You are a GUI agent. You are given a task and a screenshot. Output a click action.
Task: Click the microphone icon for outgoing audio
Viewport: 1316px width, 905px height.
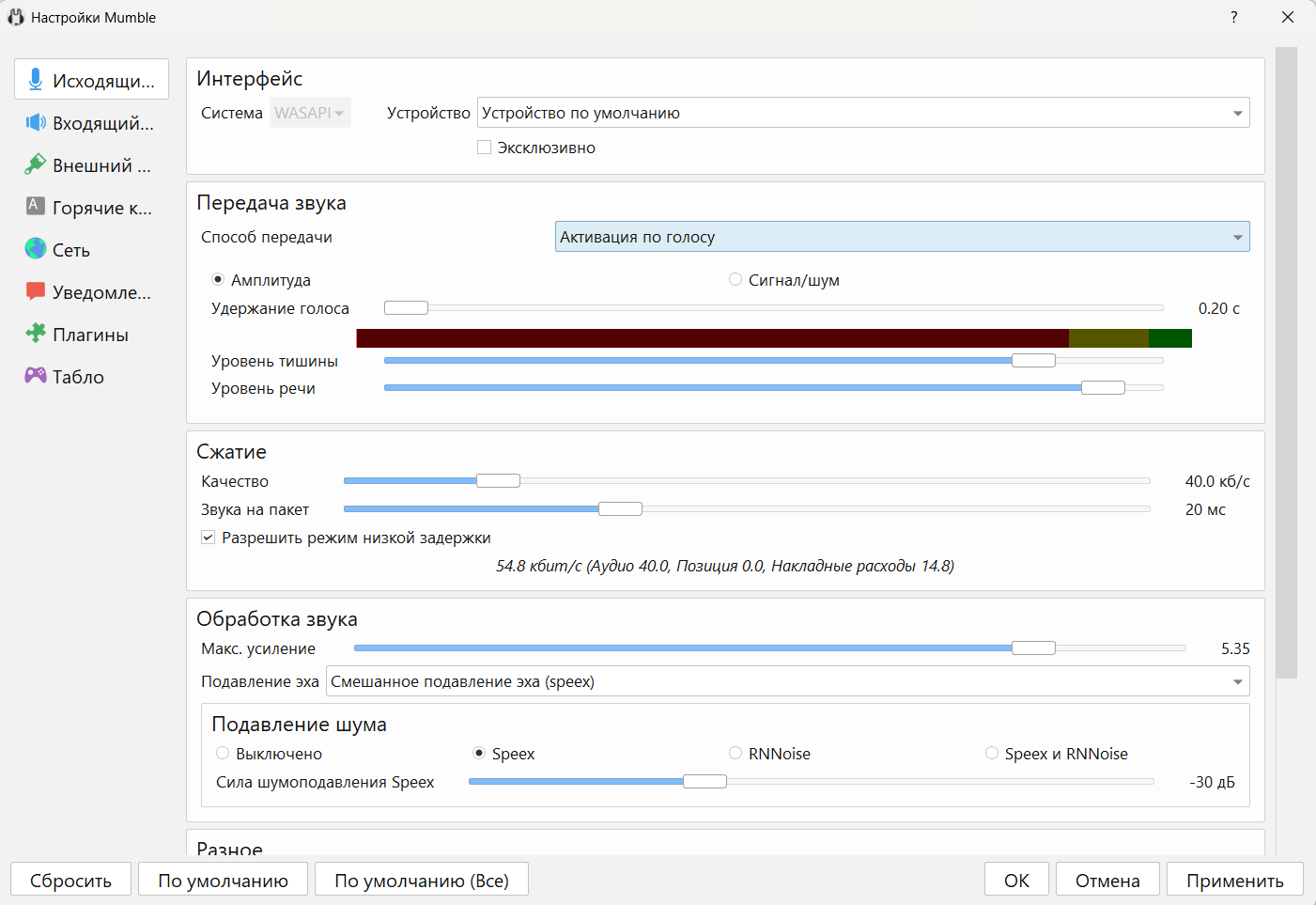(36, 80)
